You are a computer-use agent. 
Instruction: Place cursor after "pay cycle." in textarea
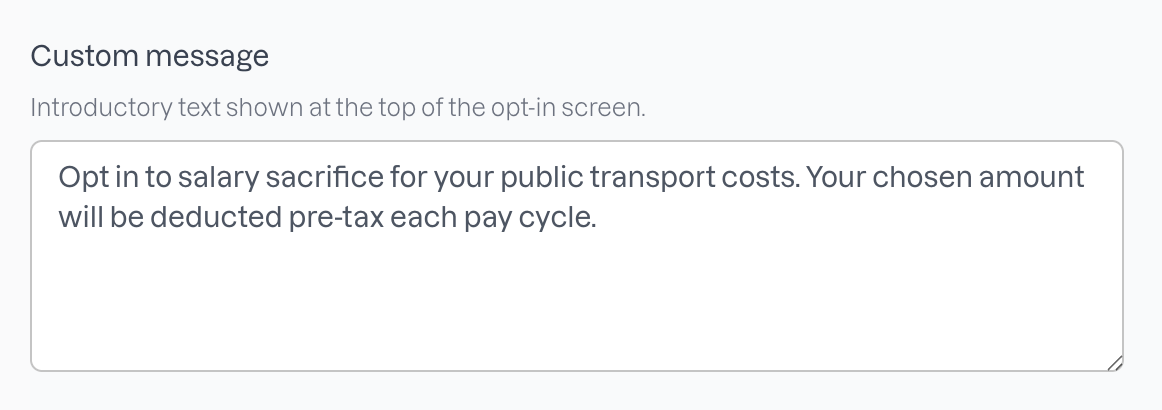pos(598,217)
